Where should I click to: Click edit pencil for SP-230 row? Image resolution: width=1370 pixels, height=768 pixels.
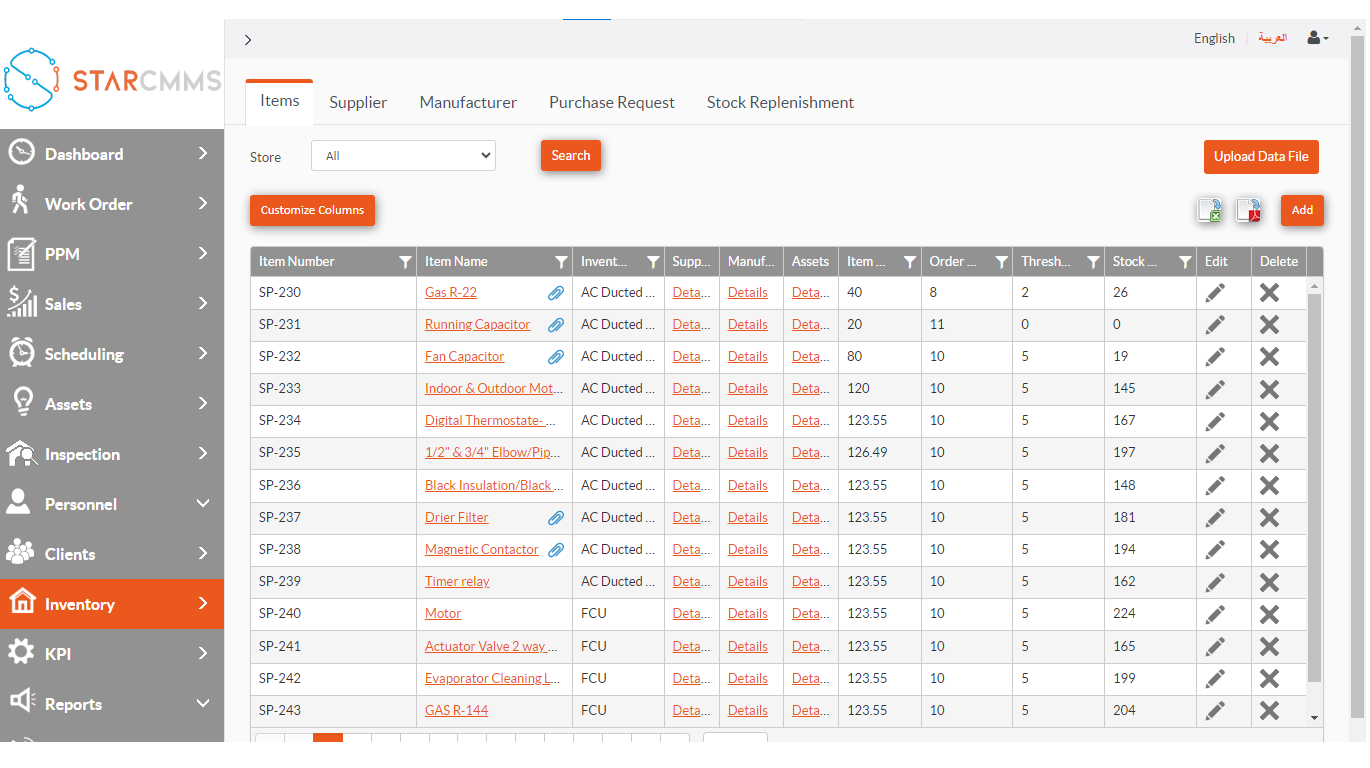(1215, 293)
